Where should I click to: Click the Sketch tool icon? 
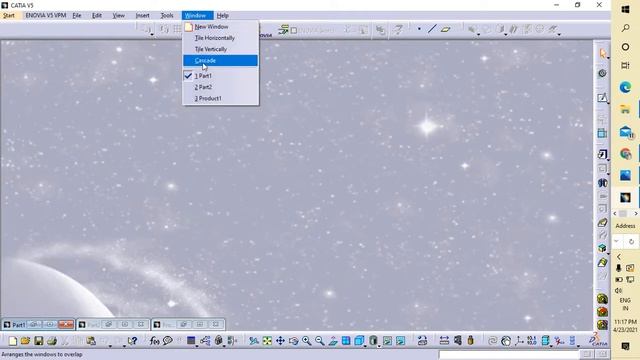click(x=602, y=98)
